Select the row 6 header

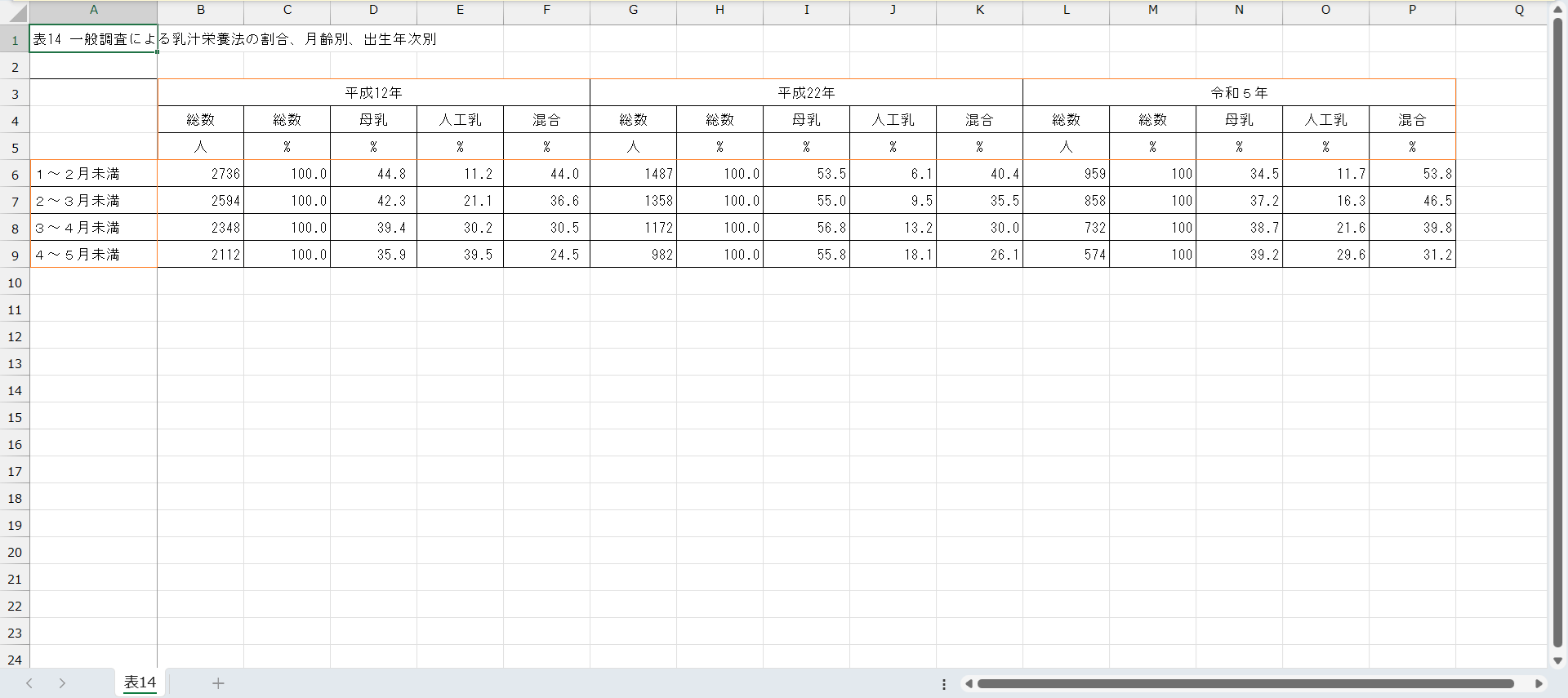[x=15, y=175]
